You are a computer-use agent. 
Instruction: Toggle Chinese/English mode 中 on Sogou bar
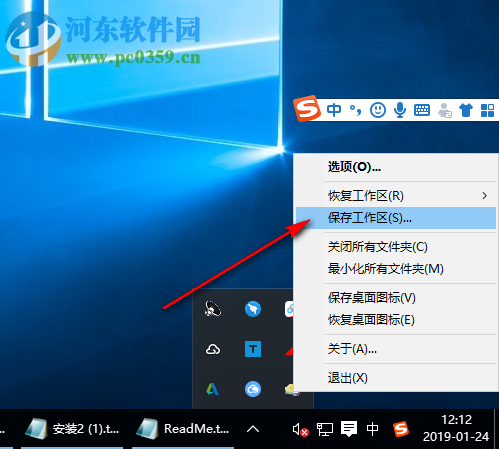334,110
